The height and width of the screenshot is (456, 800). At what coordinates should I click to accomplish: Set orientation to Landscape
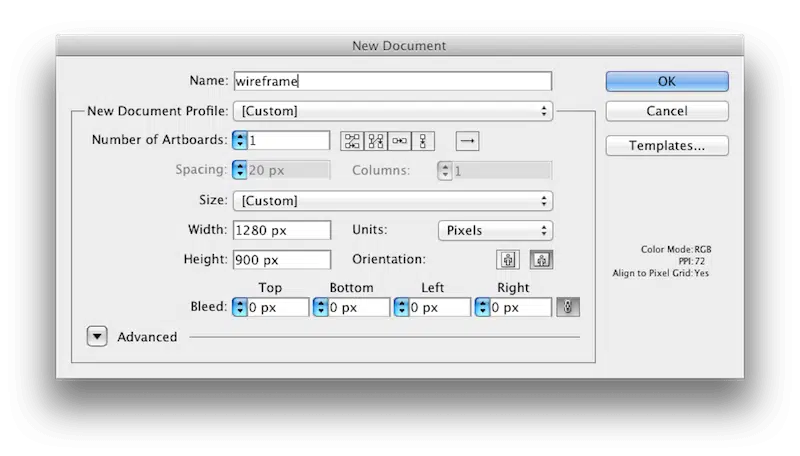click(x=541, y=260)
